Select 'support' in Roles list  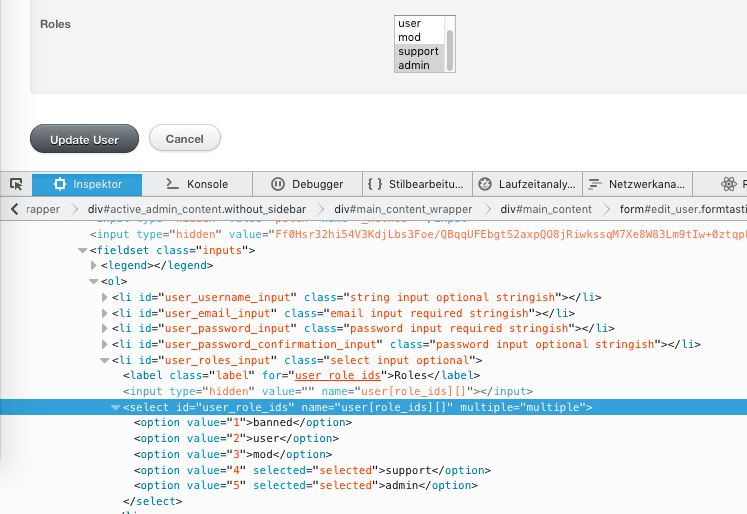click(419, 51)
